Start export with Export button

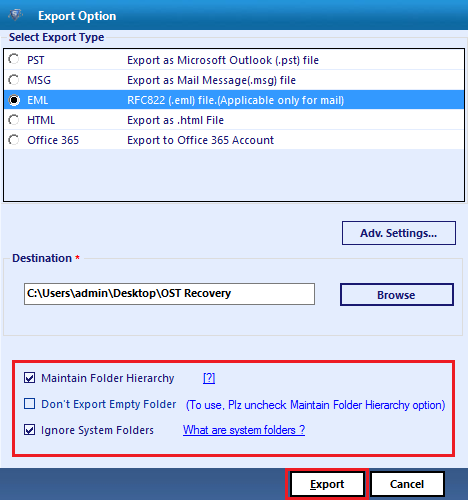327,484
